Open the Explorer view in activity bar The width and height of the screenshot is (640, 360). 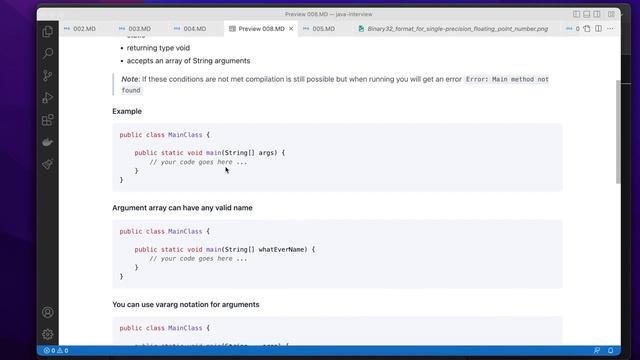(48, 31)
